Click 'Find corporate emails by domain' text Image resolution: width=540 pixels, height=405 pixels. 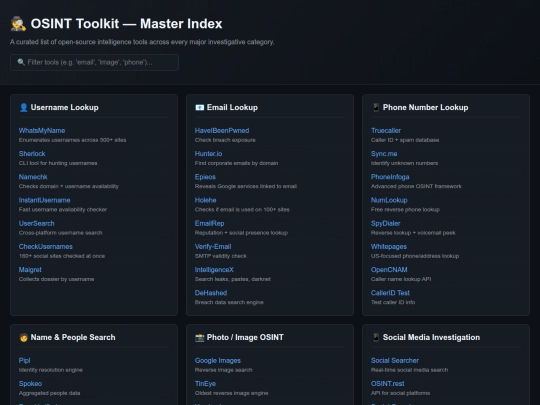pos(236,163)
